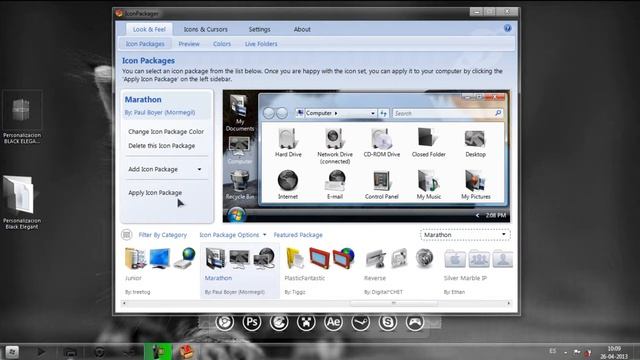Click the package list scrollbar thumb

pyautogui.click(x=393, y=303)
